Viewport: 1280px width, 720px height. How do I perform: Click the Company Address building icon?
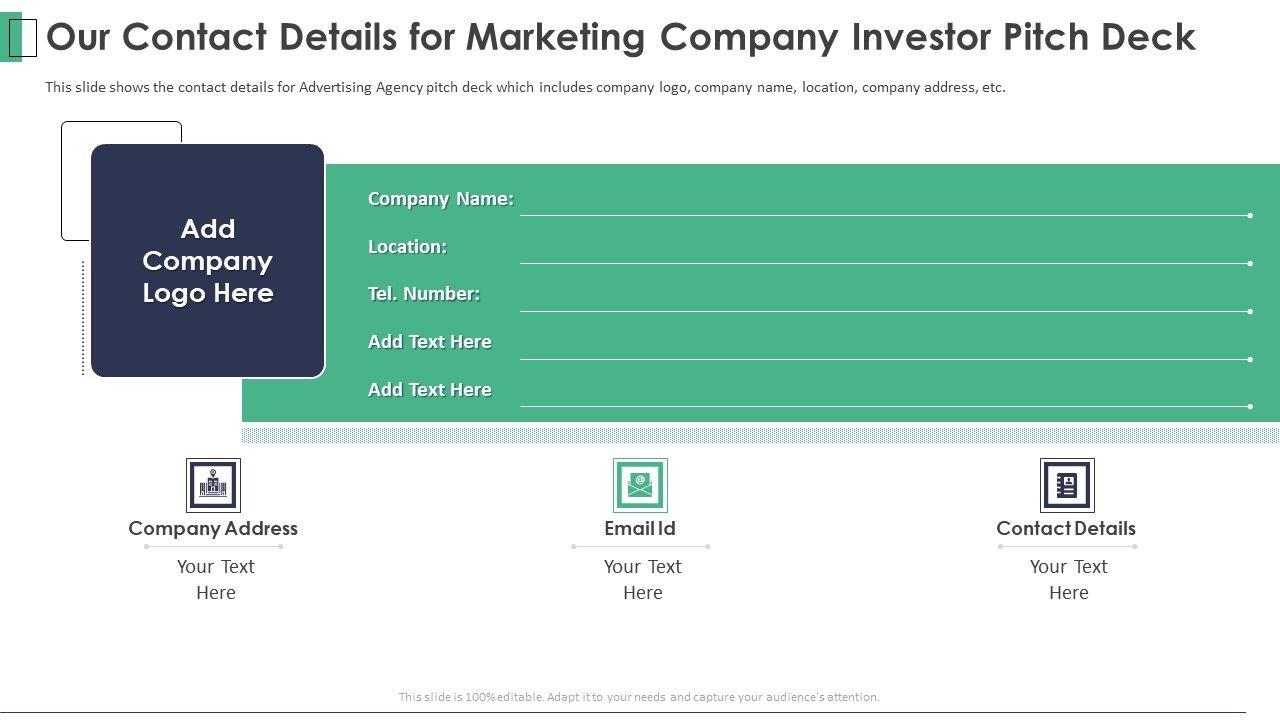tap(213, 485)
